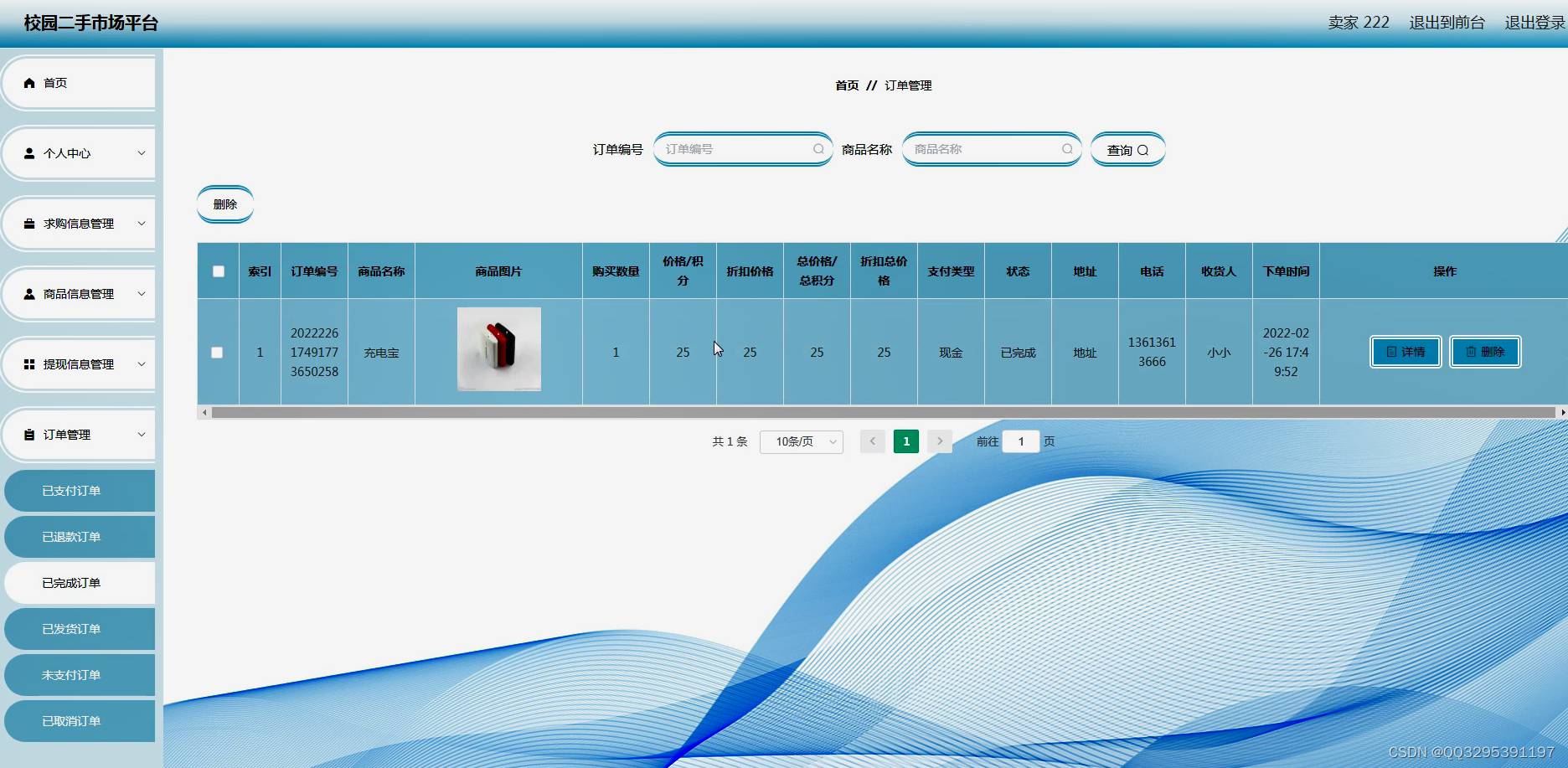1568x768 pixels.
Task: Open 未支付订单 in the sidebar
Action: (x=80, y=675)
